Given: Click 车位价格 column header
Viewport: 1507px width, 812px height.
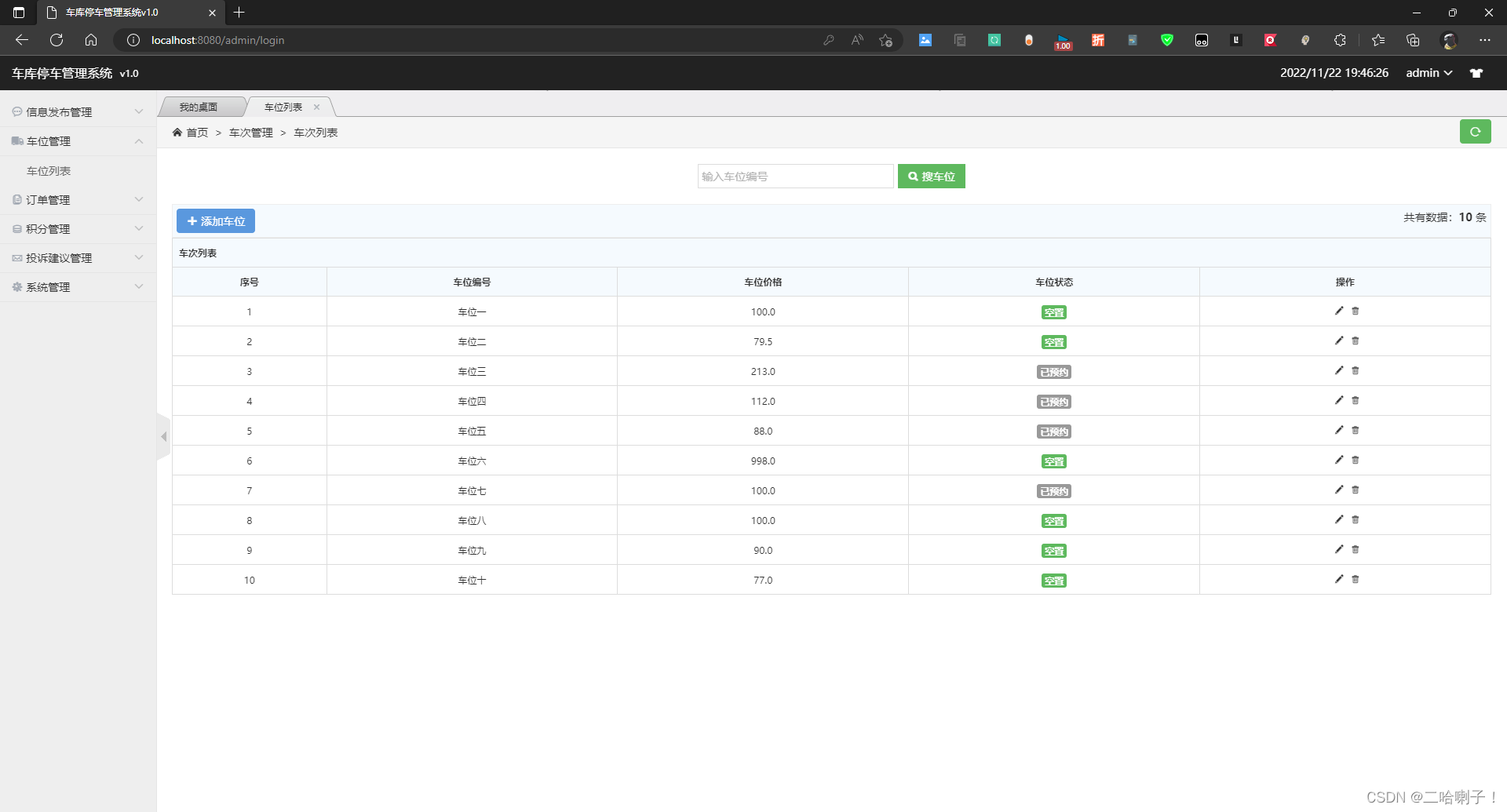Looking at the screenshot, I should point(763,282).
